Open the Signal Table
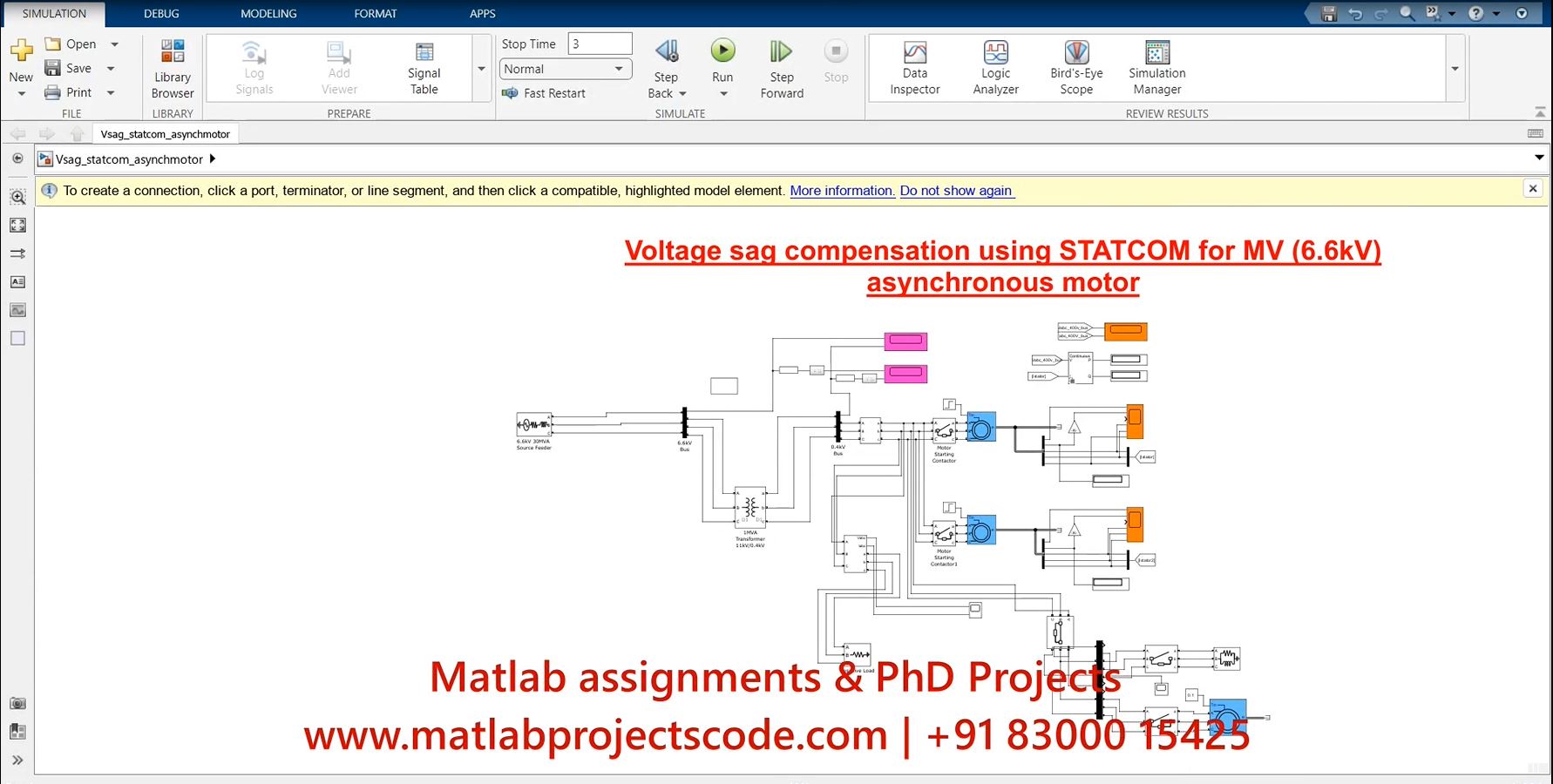Viewport: 1553px width, 784px height. 424,68
